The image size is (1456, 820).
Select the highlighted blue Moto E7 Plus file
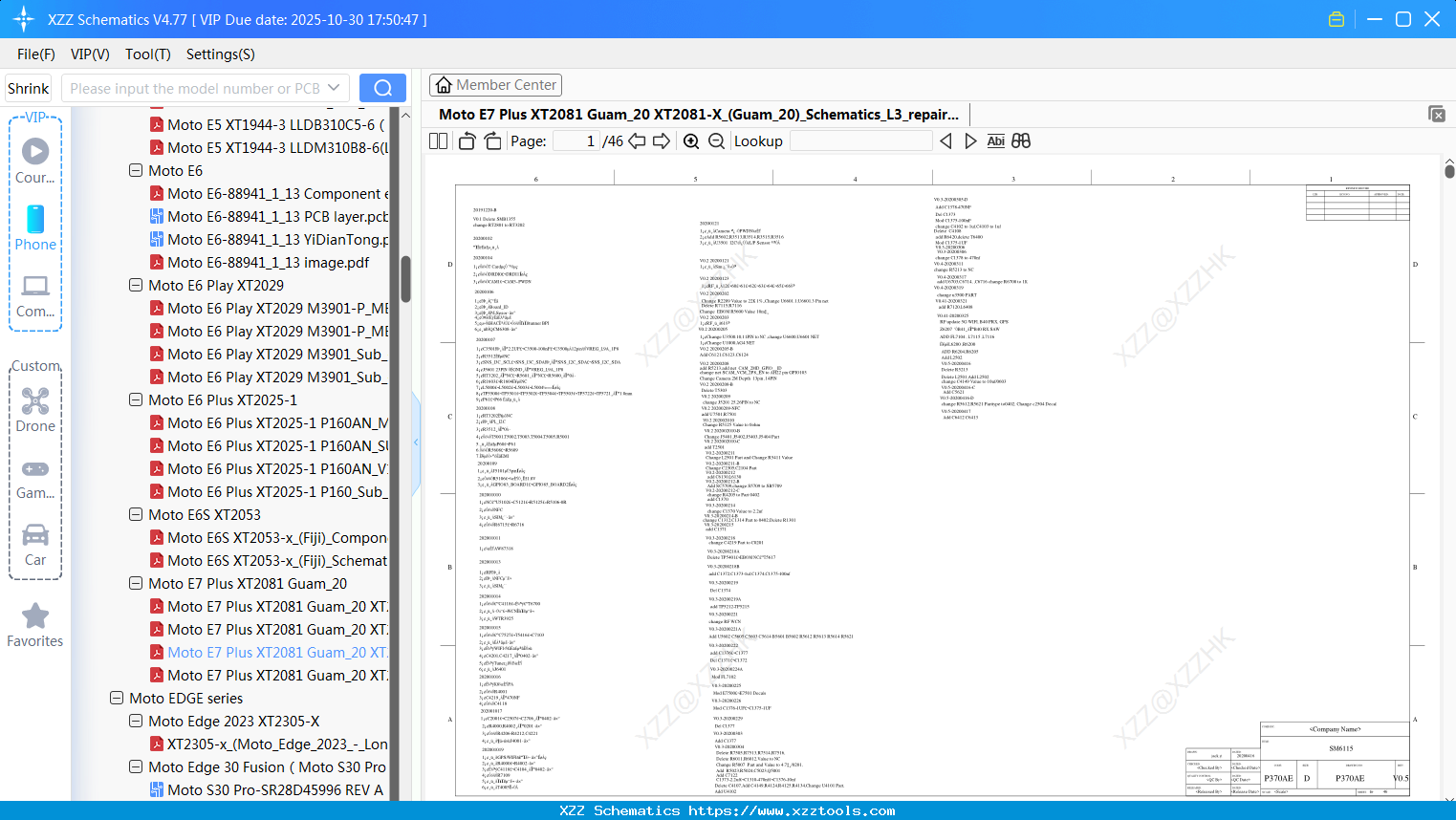(x=270, y=653)
